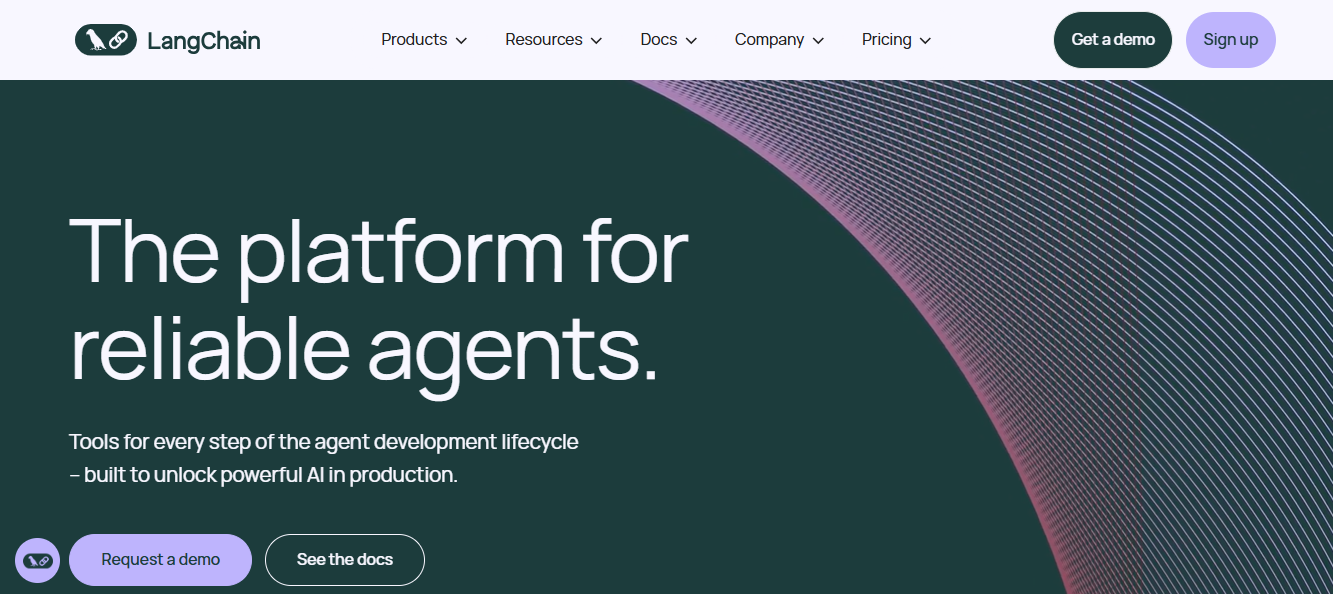The height and width of the screenshot is (594, 1333).
Task: Expand the Pricing dropdown chevron
Action: coord(925,41)
